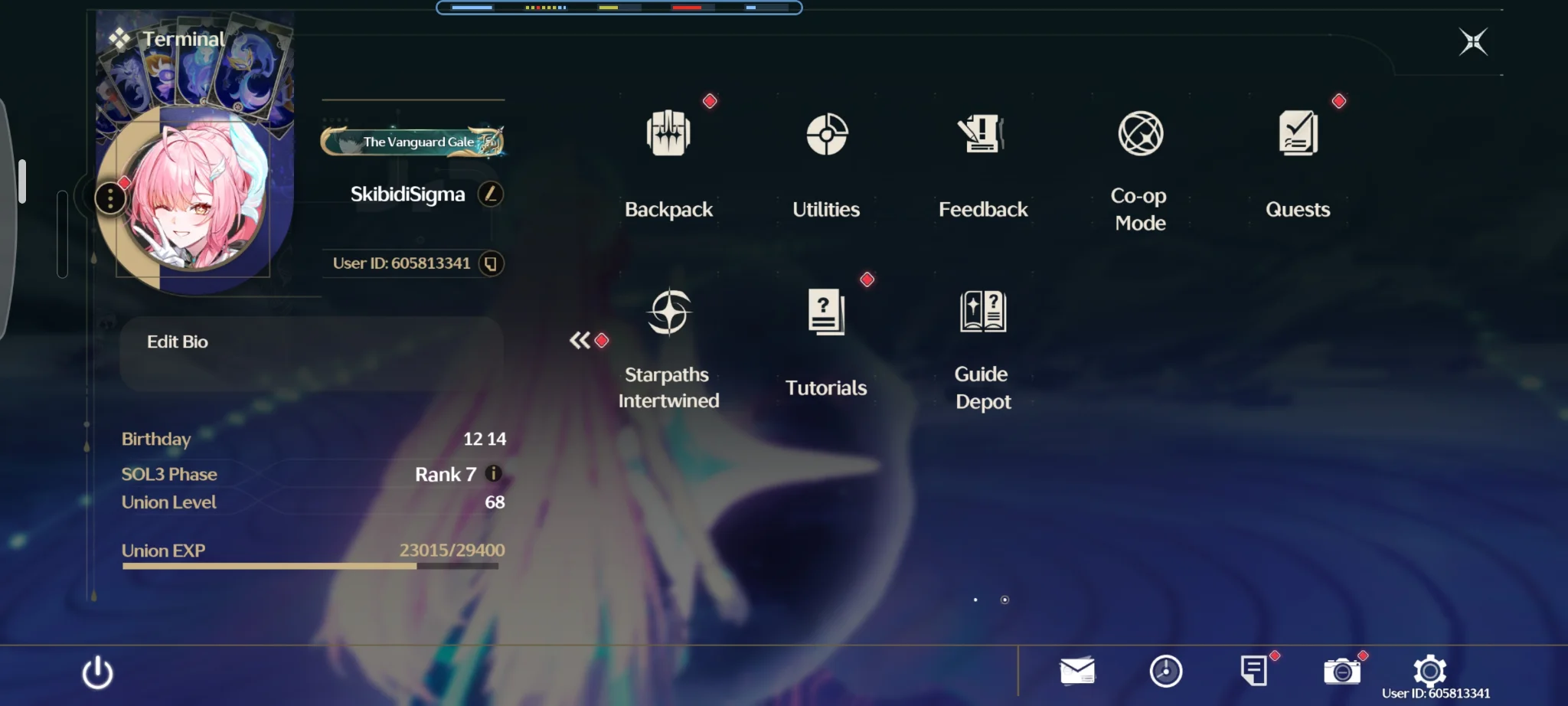Viewport: 1568px width, 706px height.
Task: Open the Quests icon
Action: tap(1298, 133)
